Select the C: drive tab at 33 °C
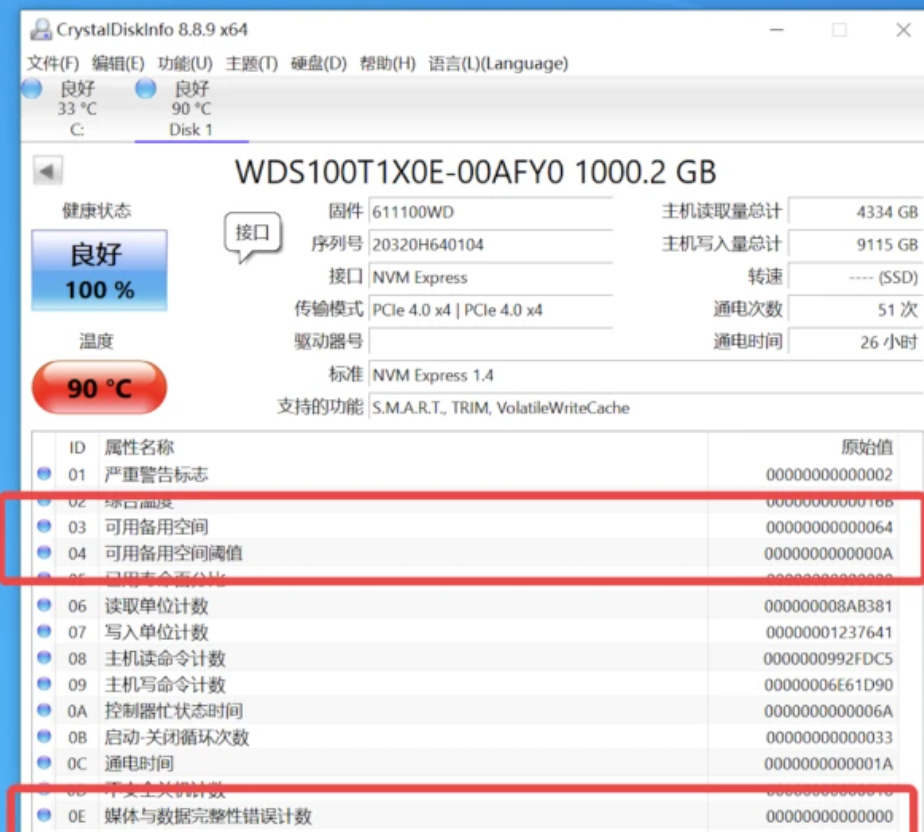The height and width of the screenshot is (832, 924). [x=77, y=108]
